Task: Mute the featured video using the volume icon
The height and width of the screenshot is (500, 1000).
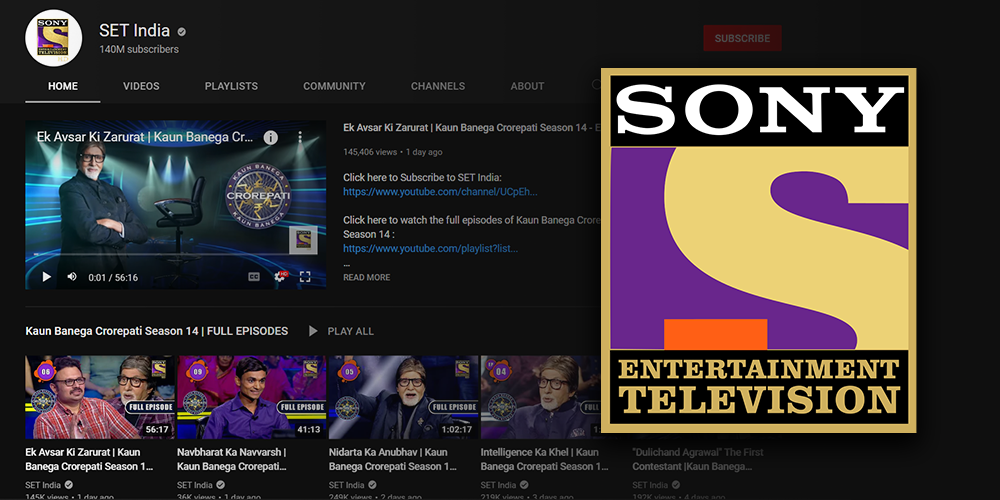Action: pyautogui.click(x=72, y=276)
